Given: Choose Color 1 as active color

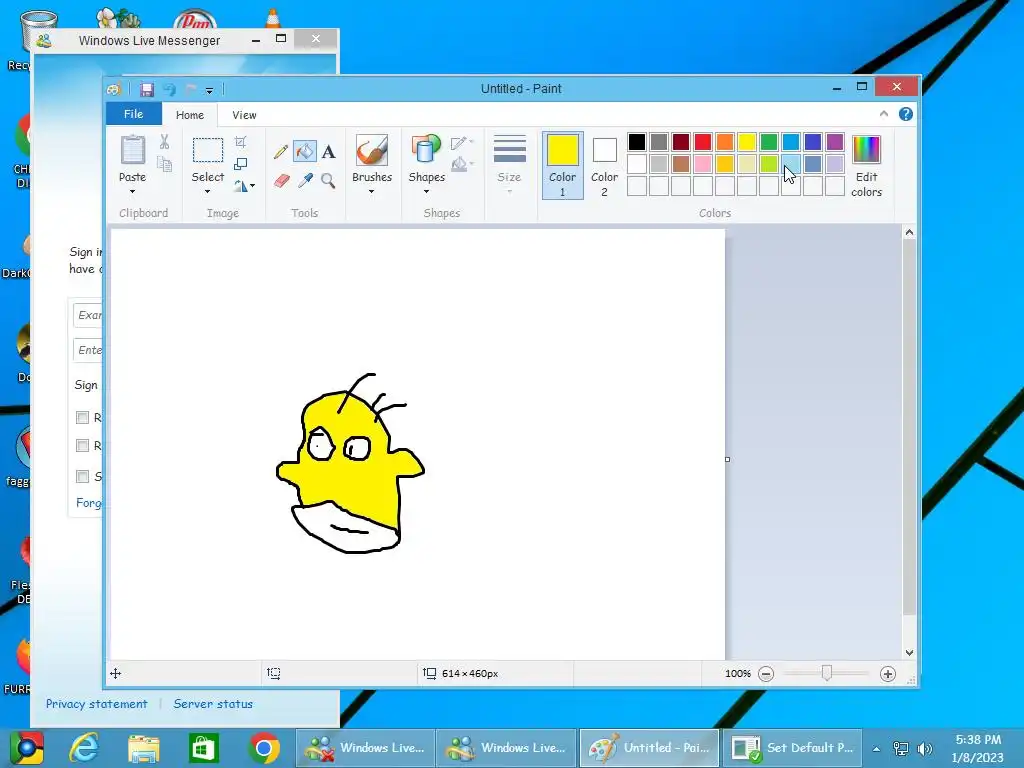Looking at the screenshot, I should tap(562, 166).
